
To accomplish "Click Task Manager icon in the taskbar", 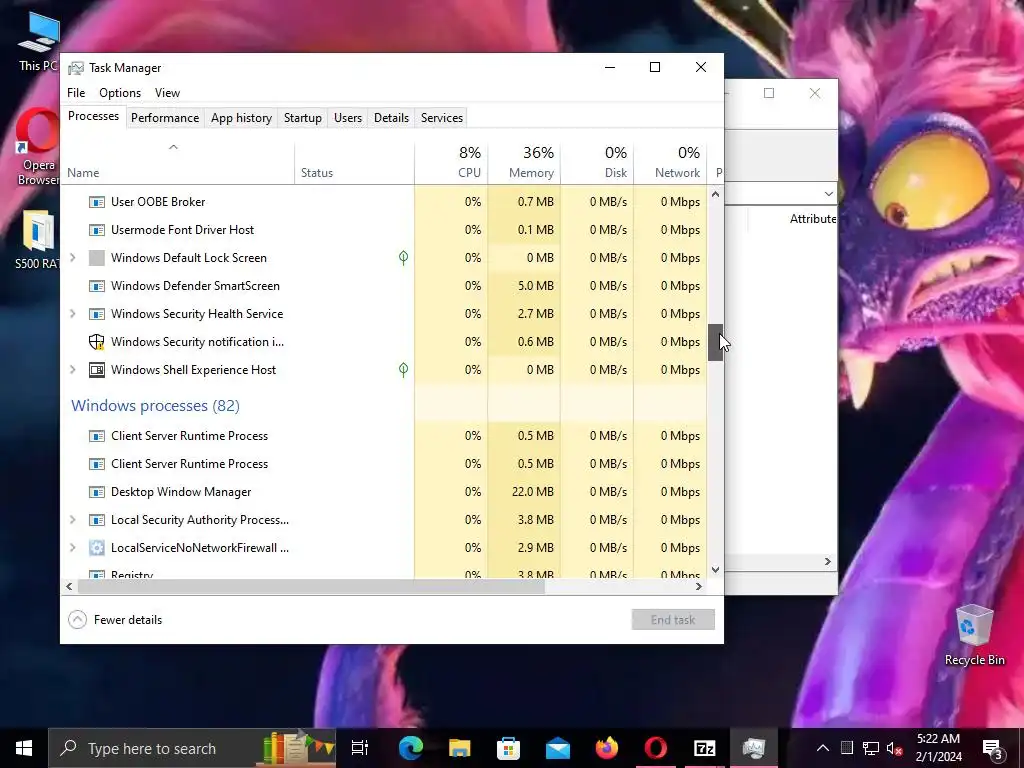I will tap(754, 748).
